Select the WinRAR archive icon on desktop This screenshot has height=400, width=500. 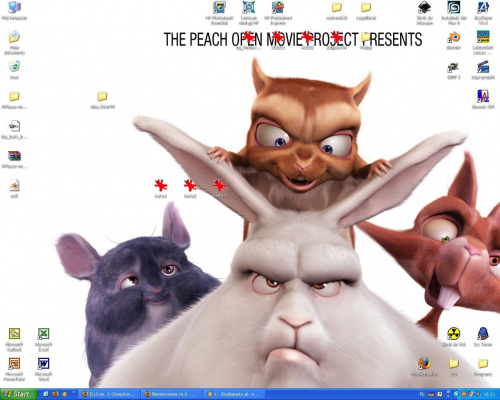14,156
